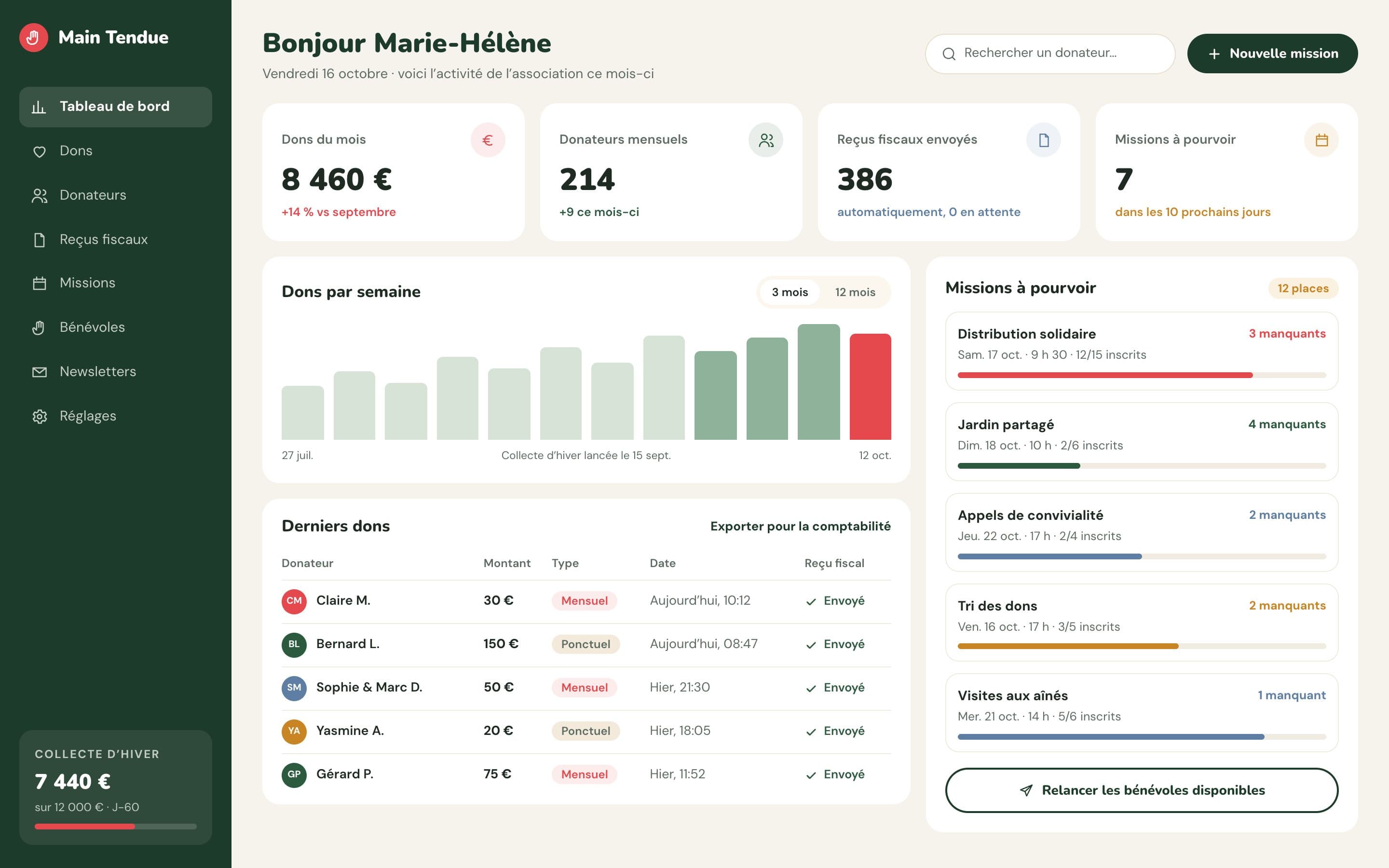The width and height of the screenshot is (1389, 868).
Task: Click the Mensuel tag in Claire M.'s row
Action: click(x=585, y=601)
